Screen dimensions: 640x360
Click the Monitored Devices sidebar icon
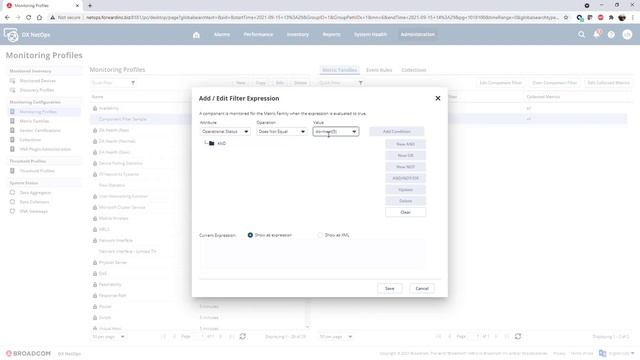[x=12, y=81]
